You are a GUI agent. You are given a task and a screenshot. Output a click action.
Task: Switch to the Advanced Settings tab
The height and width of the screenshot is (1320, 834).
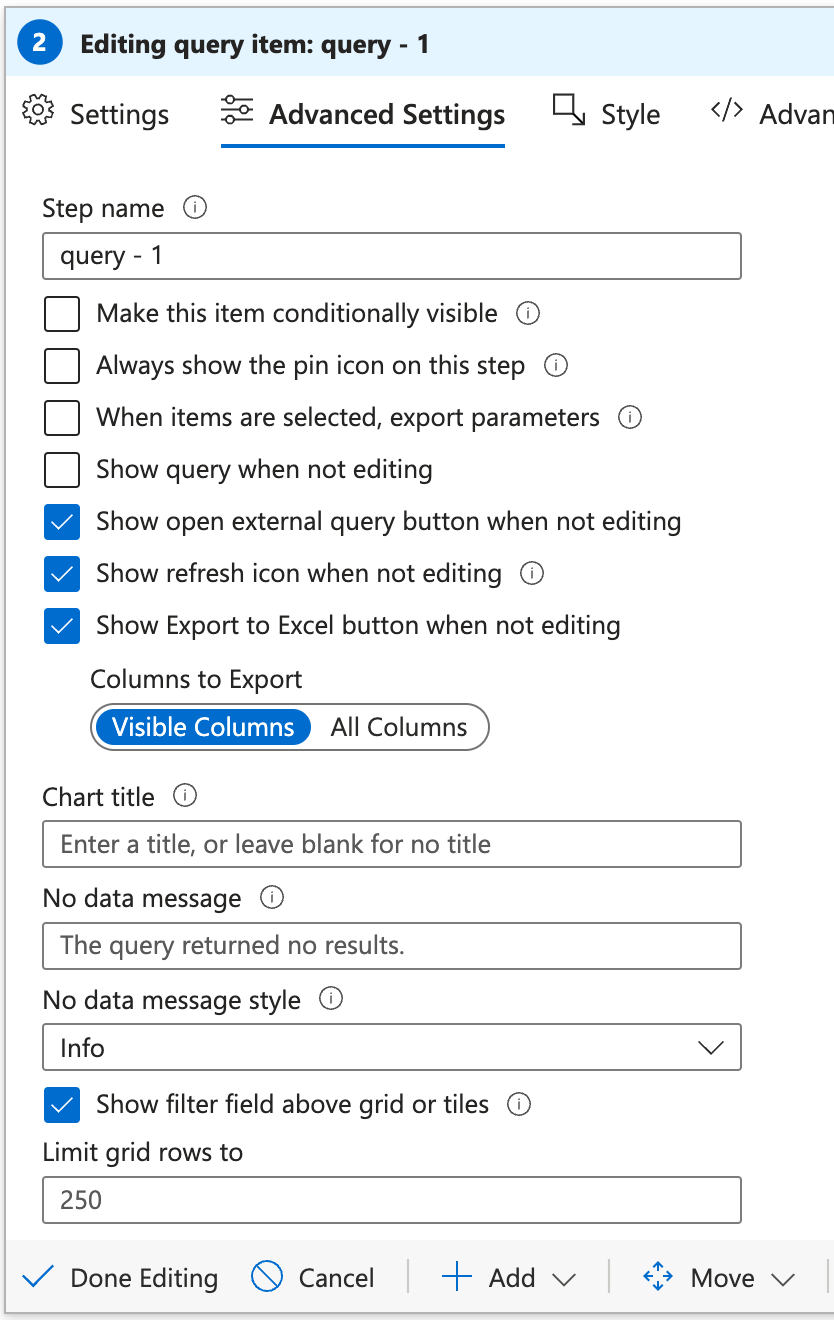(x=386, y=114)
